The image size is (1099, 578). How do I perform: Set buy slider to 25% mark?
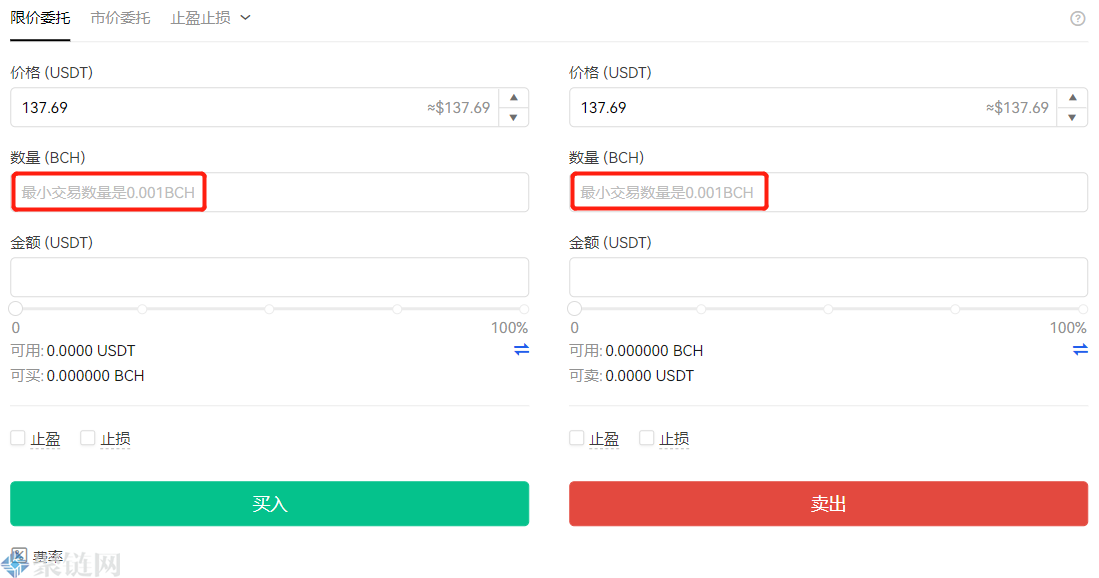[x=142, y=309]
